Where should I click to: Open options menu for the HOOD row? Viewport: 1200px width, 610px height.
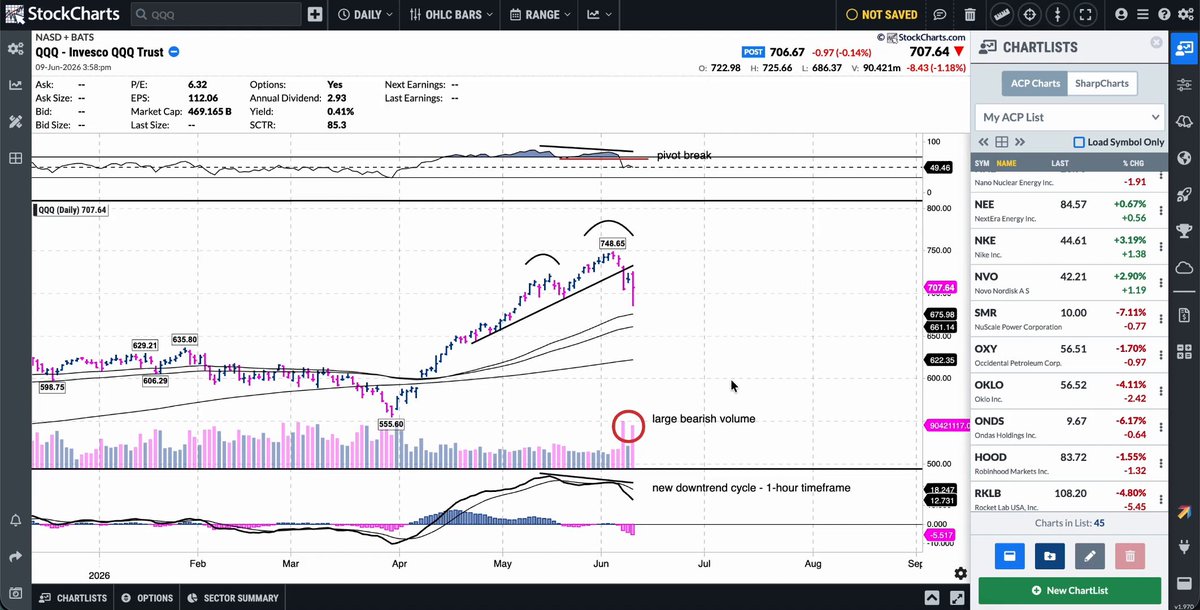click(x=1160, y=464)
